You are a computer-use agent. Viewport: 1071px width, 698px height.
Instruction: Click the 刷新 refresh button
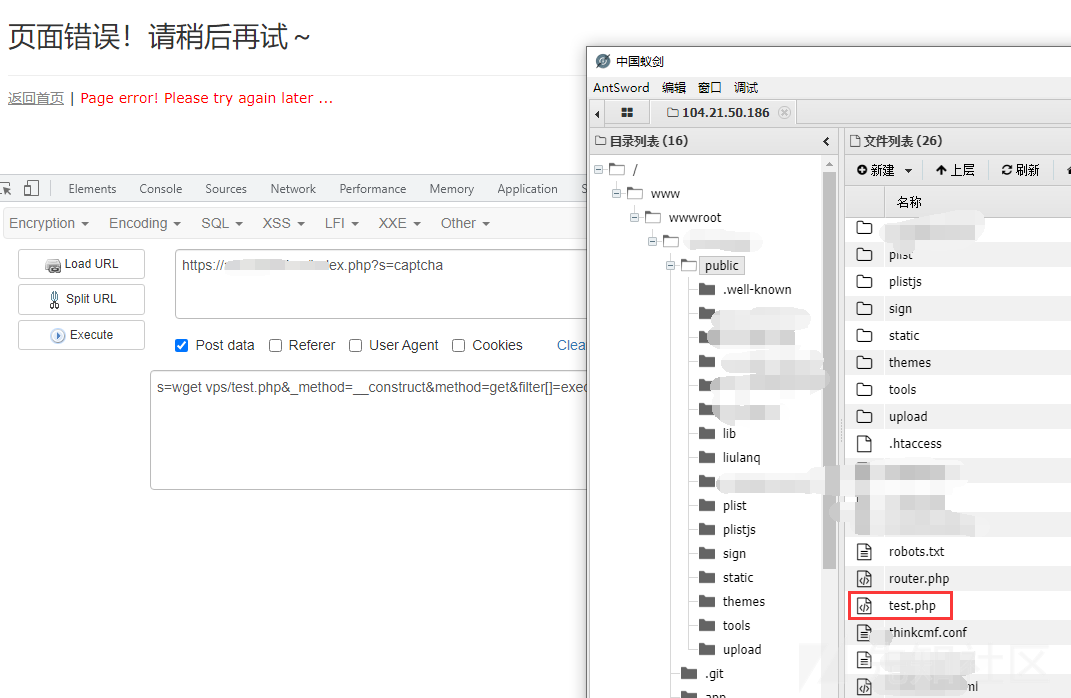1020,170
